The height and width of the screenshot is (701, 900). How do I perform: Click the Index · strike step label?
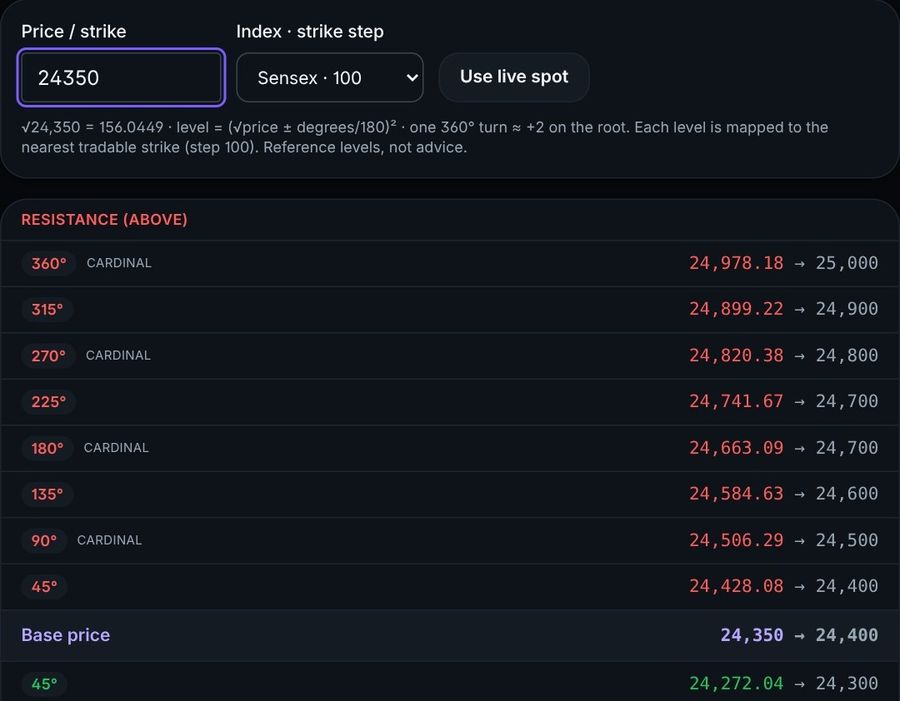[310, 32]
